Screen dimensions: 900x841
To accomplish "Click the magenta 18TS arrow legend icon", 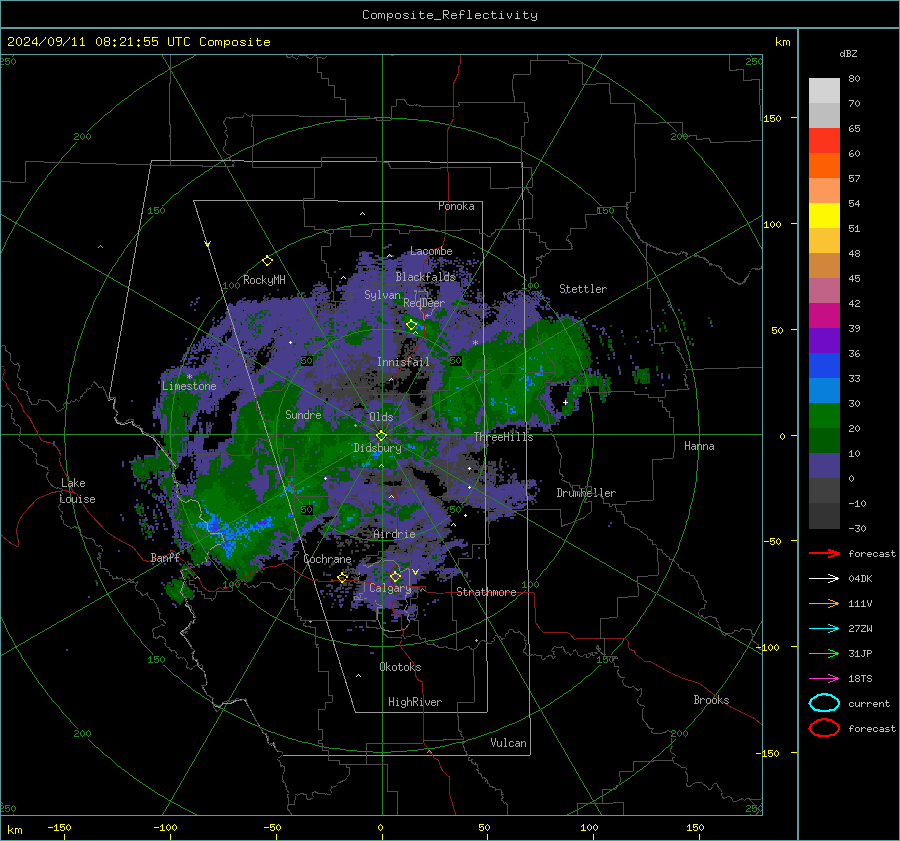I will (824, 679).
